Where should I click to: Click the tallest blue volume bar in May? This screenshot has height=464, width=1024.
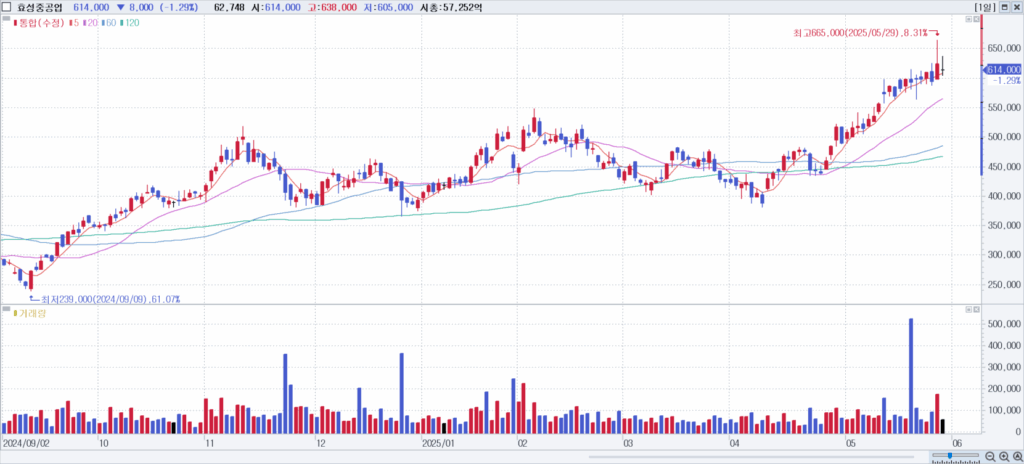point(911,376)
